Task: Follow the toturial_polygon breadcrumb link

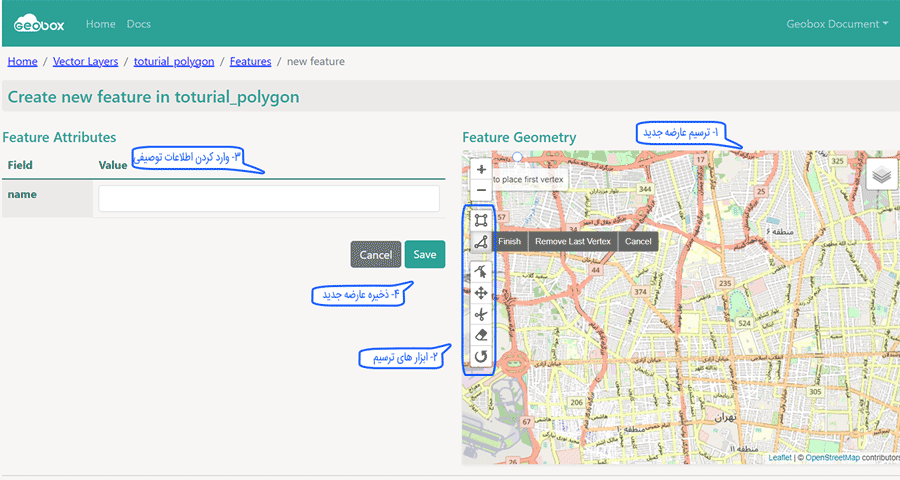Action: [174, 62]
